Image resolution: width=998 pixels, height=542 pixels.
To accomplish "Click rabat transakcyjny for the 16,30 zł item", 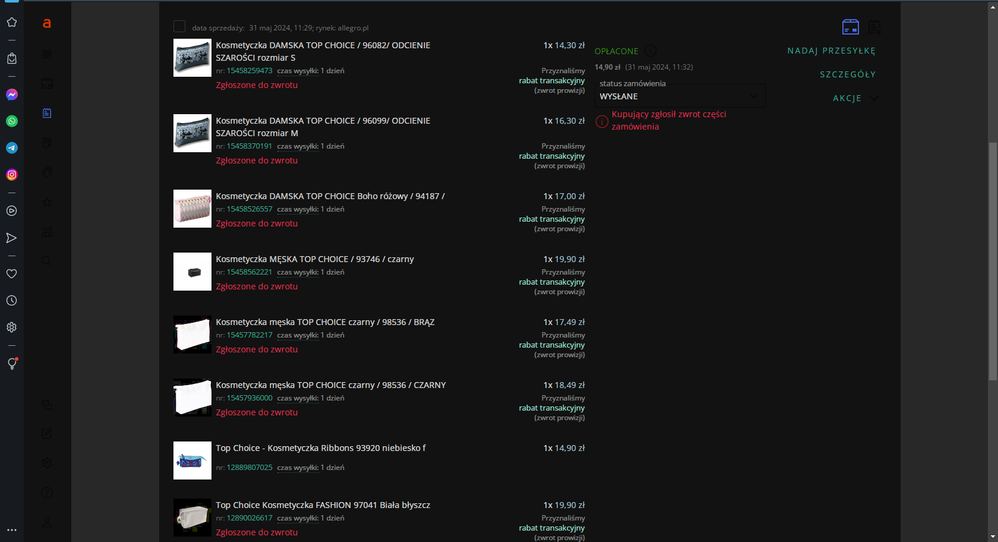I will click(551, 156).
